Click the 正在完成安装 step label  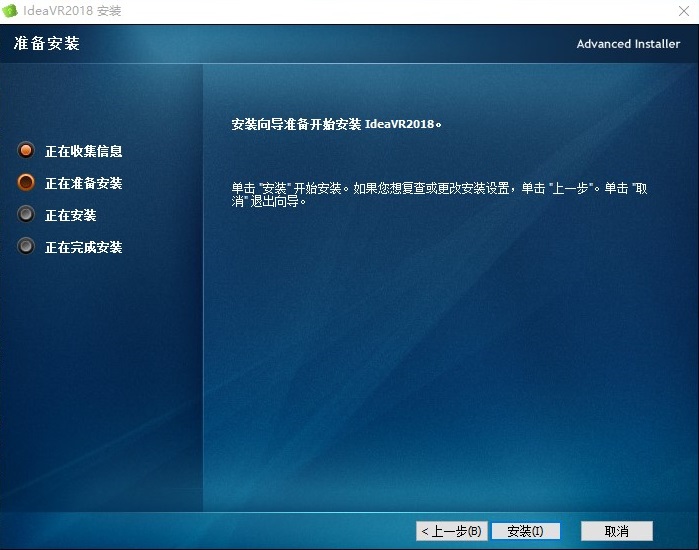pos(83,247)
